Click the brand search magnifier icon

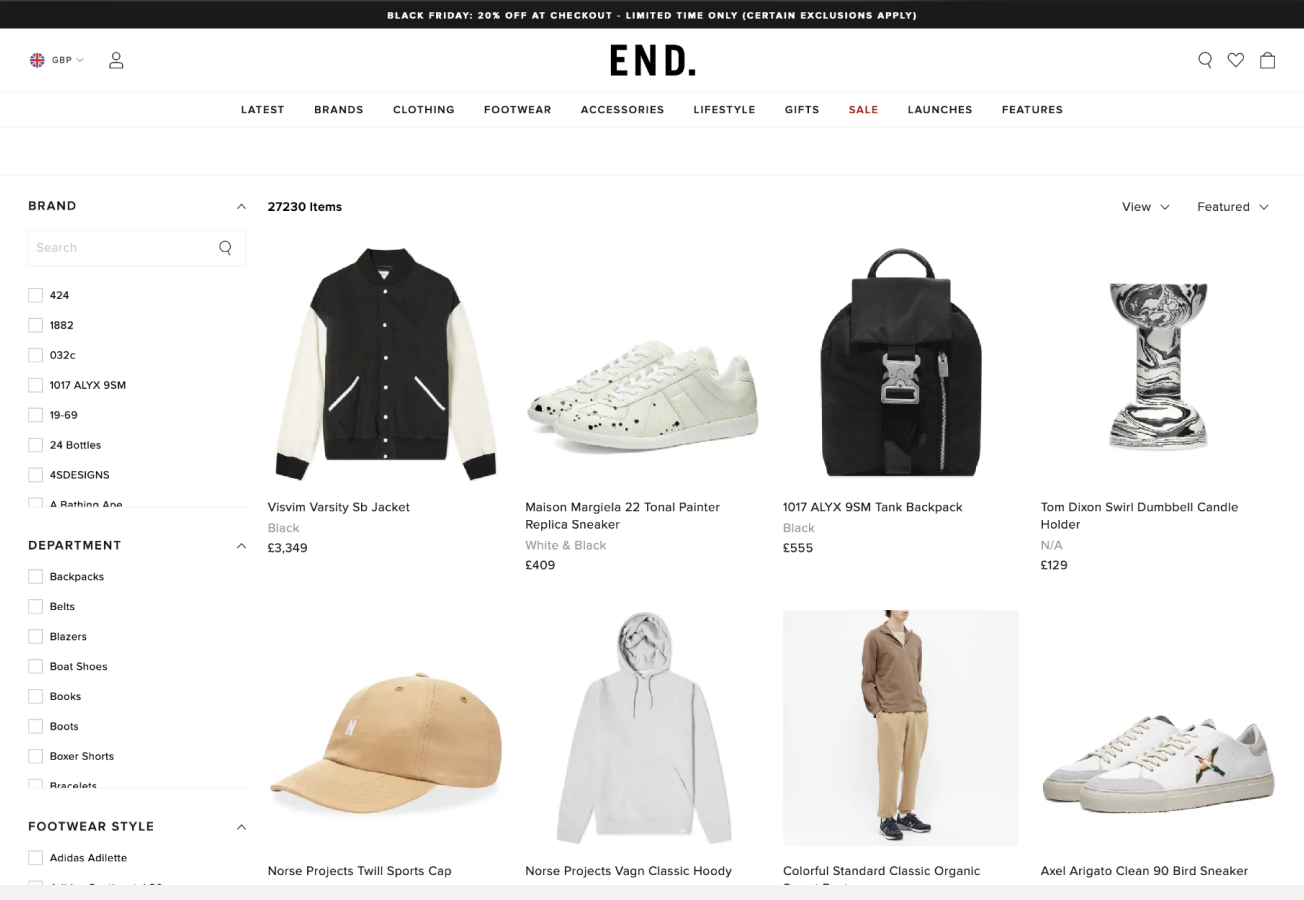click(225, 248)
